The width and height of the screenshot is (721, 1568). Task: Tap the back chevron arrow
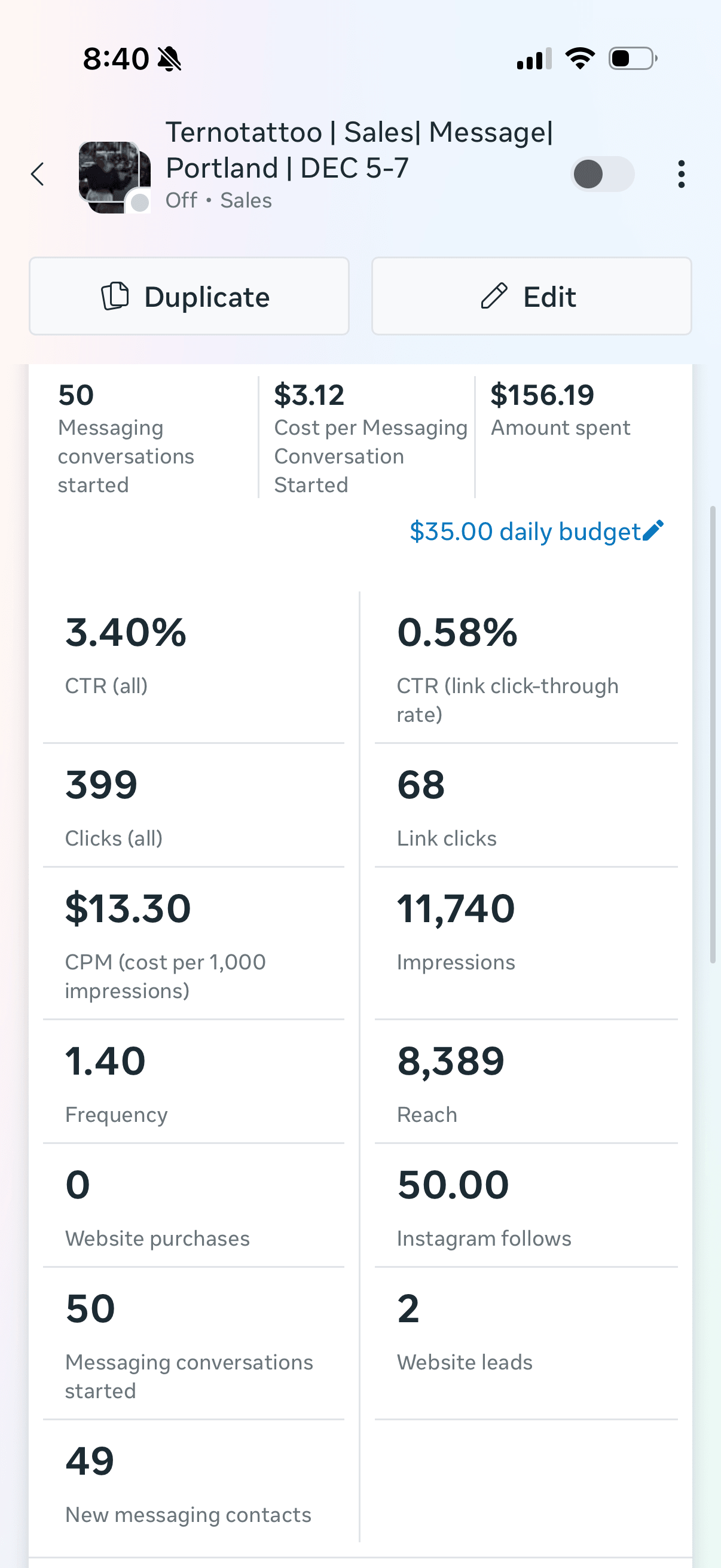[x=37, y=174]
